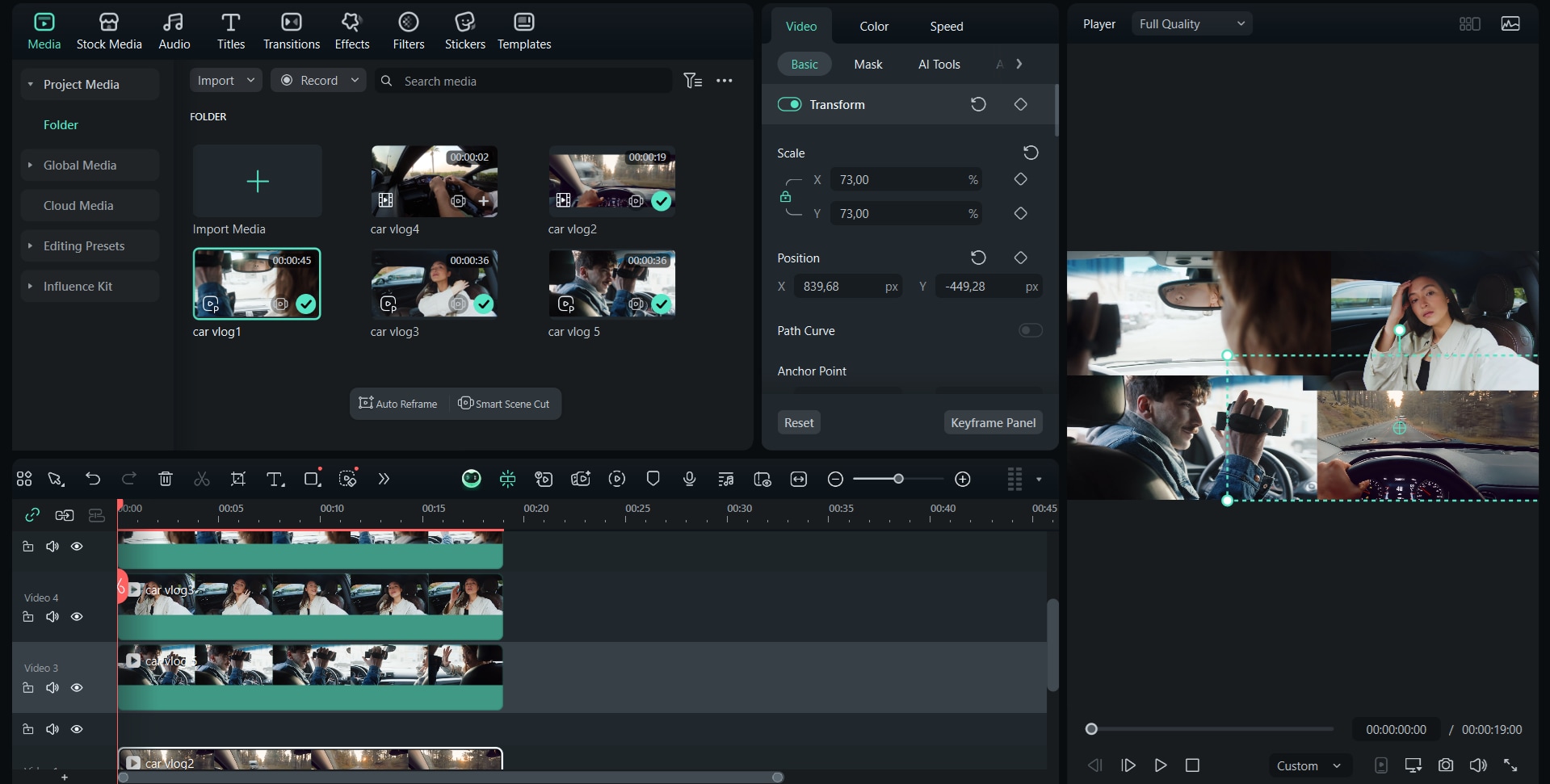The height and width of the screenshot is (784, 1550).
Task: Start a voiceover with the microphone icon
Action: click(689, 479)
